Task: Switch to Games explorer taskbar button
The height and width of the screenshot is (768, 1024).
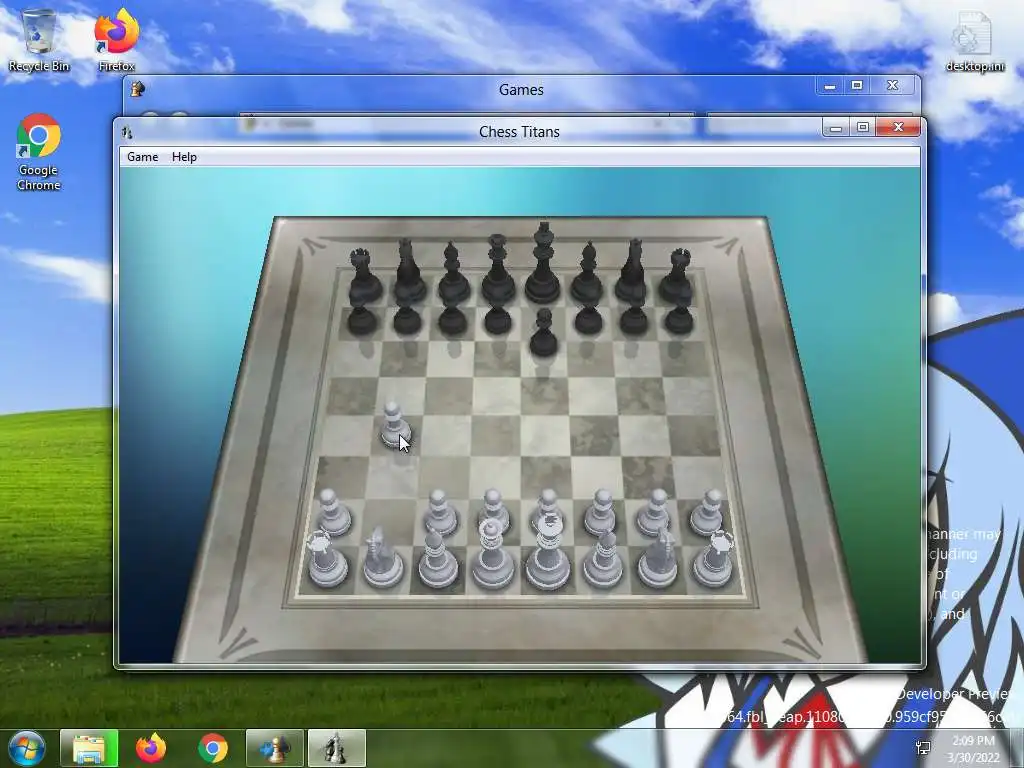Action: click(275, 748)
